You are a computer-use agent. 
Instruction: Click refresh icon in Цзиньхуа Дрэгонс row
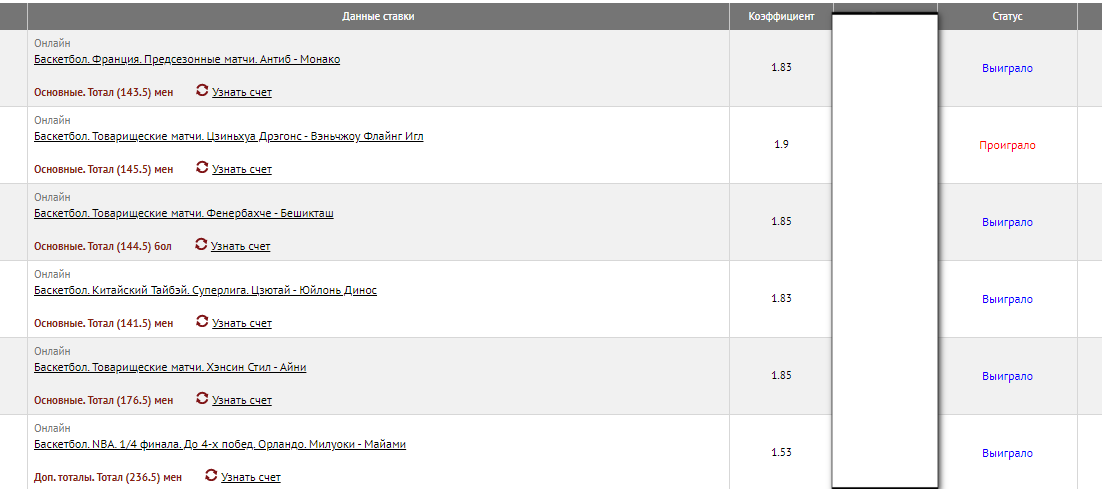click(202, 167)
